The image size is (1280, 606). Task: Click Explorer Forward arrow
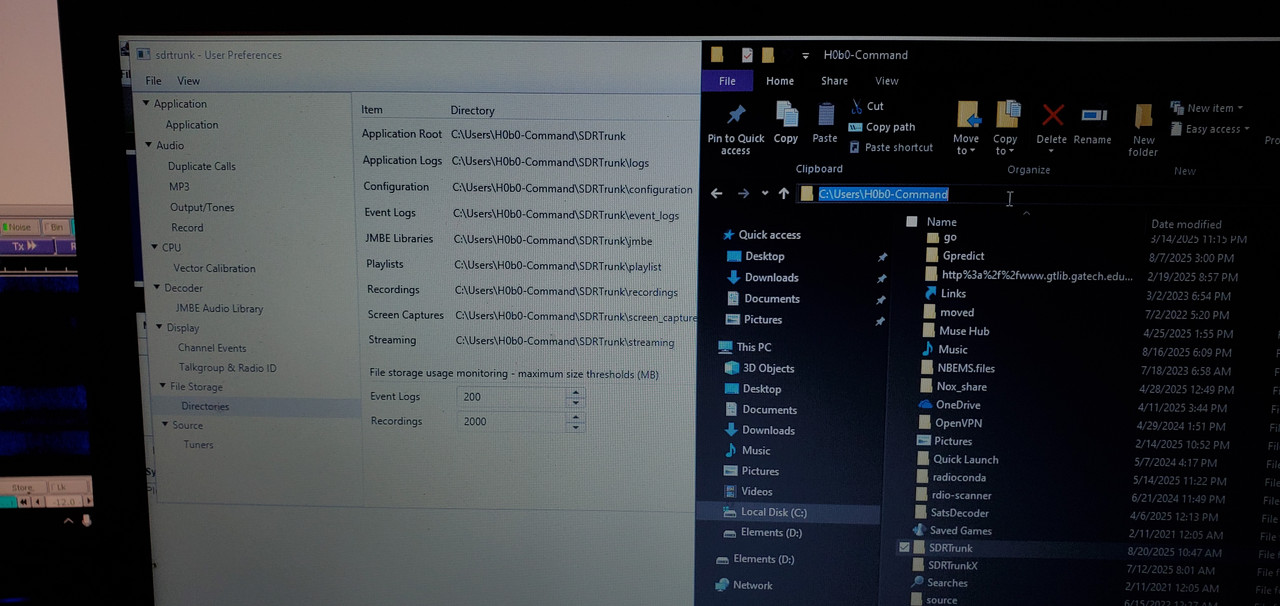point(743,194)
